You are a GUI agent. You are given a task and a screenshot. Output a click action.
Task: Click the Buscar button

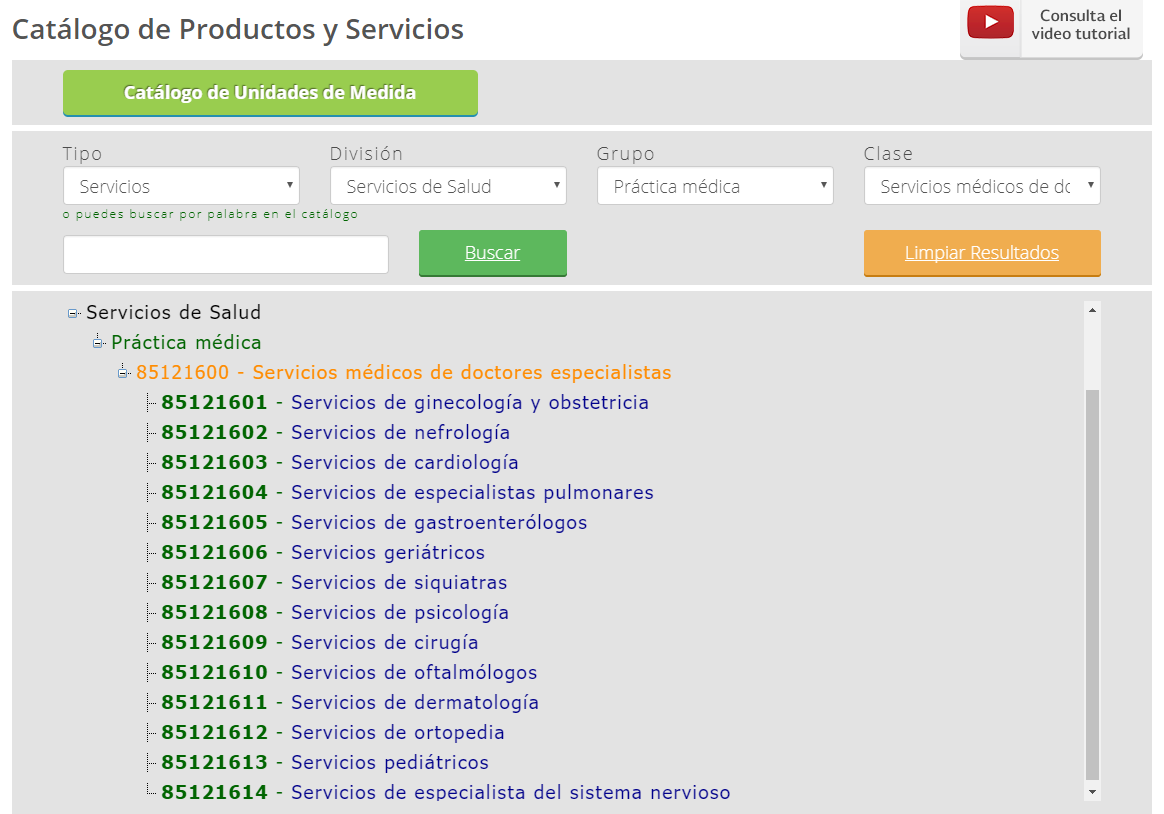click(x=492, y=253)
